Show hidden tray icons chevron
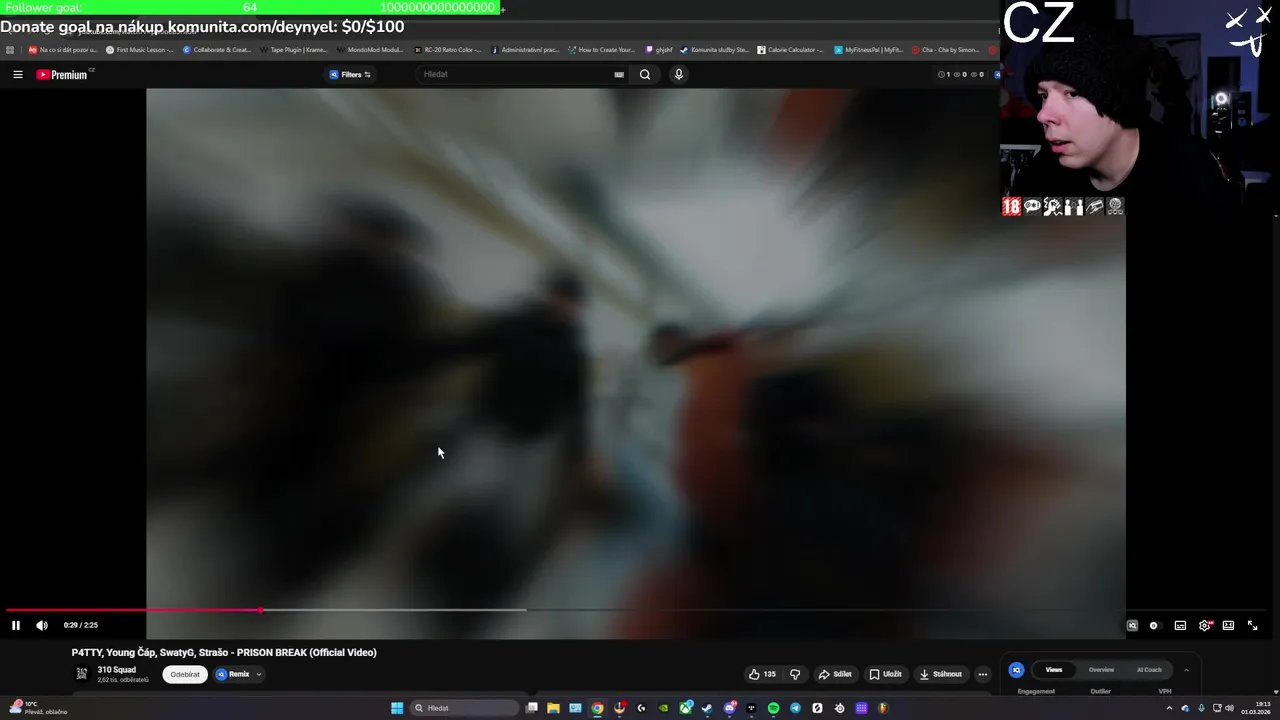 [1169, 708]
